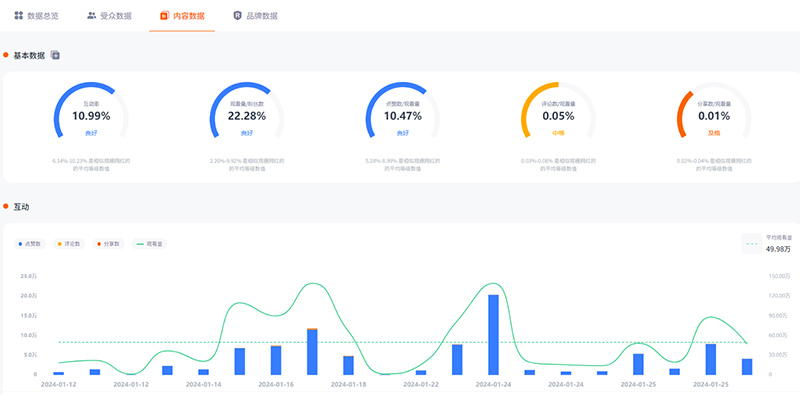Viewport: 800px width, 395px height.
Task: Click the blue bar above 2024-01-14
Action: (x=204, y=372)
